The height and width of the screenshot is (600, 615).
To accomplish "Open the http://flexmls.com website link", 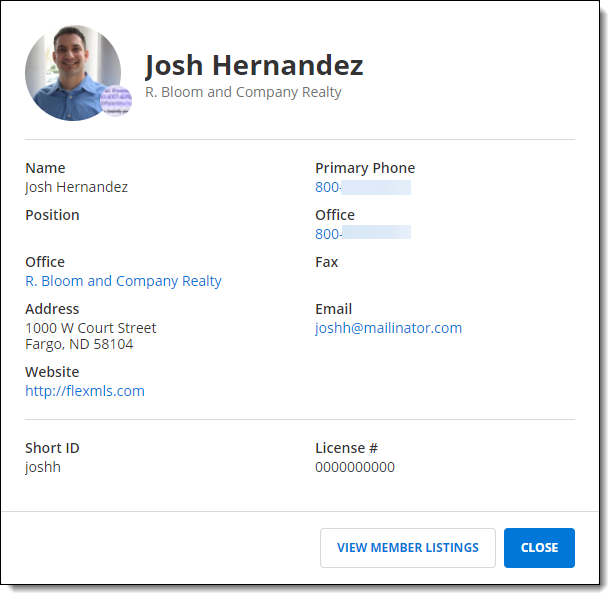I will click(x=85, y=391).
